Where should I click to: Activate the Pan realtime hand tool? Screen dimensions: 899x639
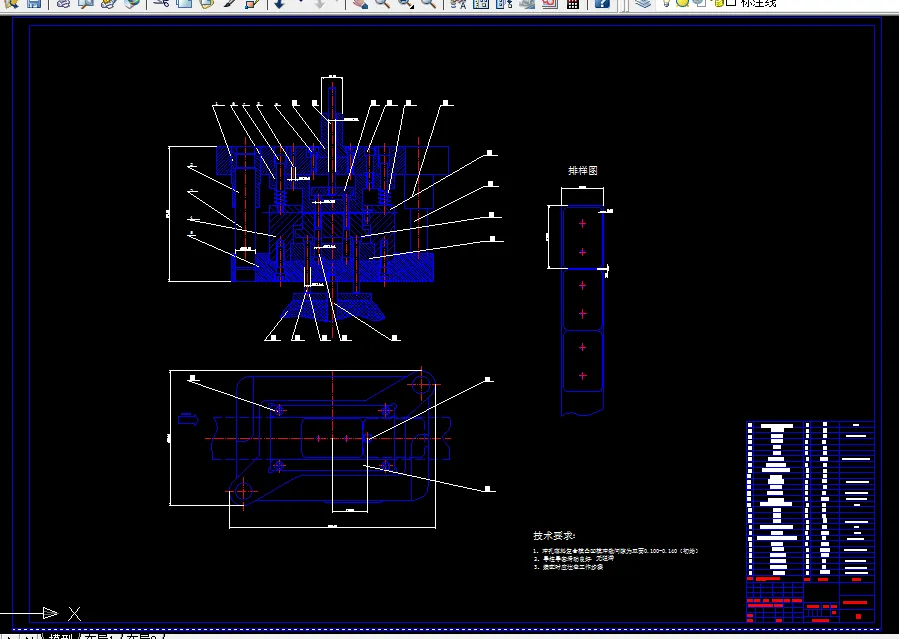point(360,3)
